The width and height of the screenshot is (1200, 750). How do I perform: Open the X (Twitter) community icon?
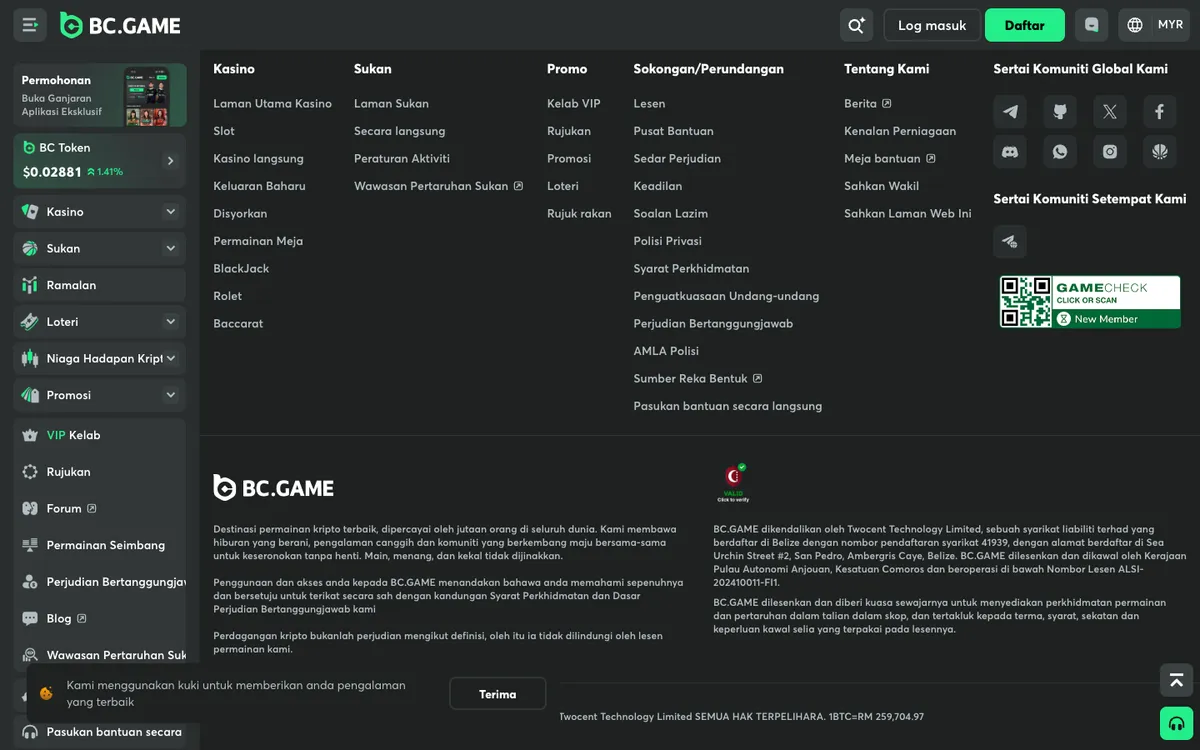[x=1110, y=112]
